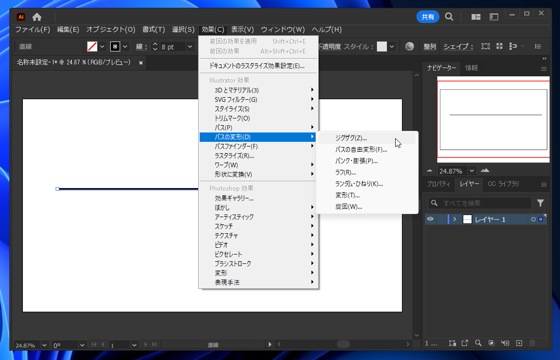Open the stroke color dropdown arrow
560x360 pixels.
(125, 46)
